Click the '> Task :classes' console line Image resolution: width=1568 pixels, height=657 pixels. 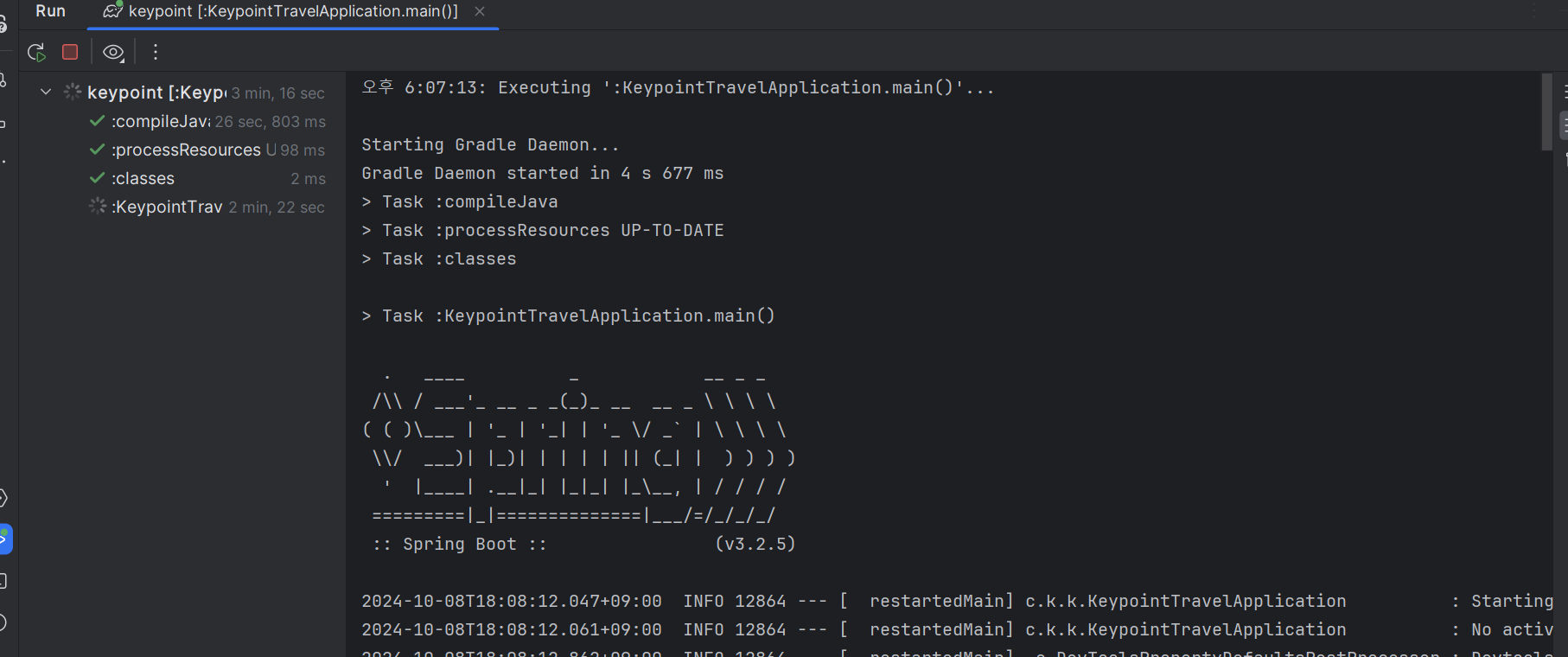coord(439,258)
